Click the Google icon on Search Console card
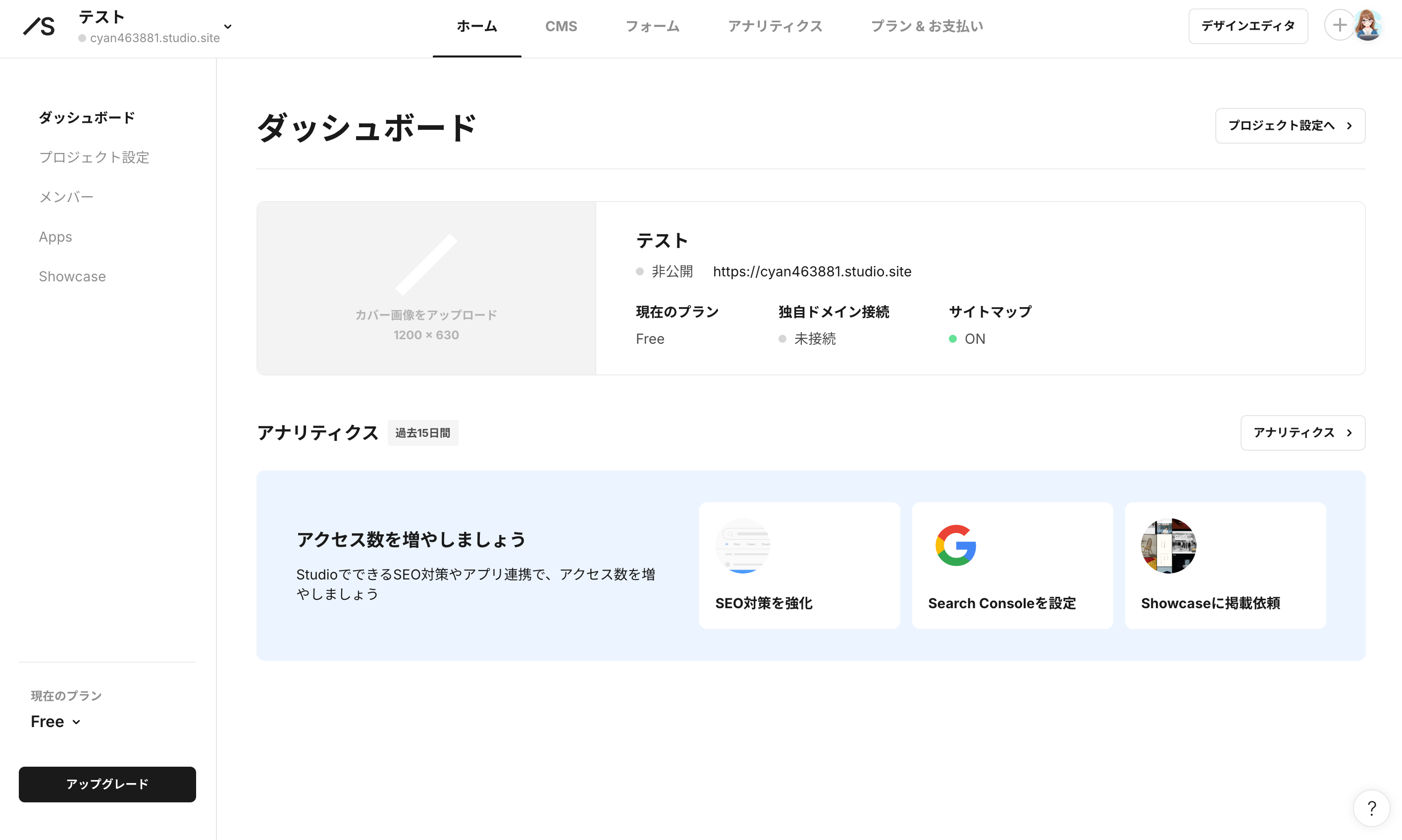Viewport: 1402px width, 840px height. coord(955,546)
